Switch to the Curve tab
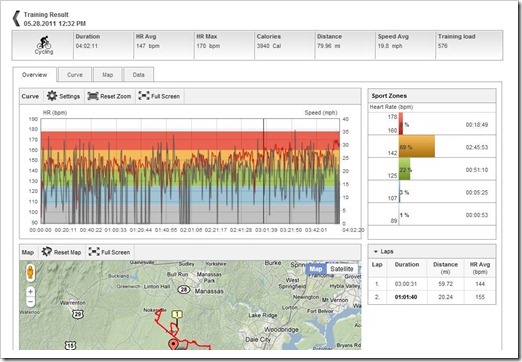 (x=75, y=75)
